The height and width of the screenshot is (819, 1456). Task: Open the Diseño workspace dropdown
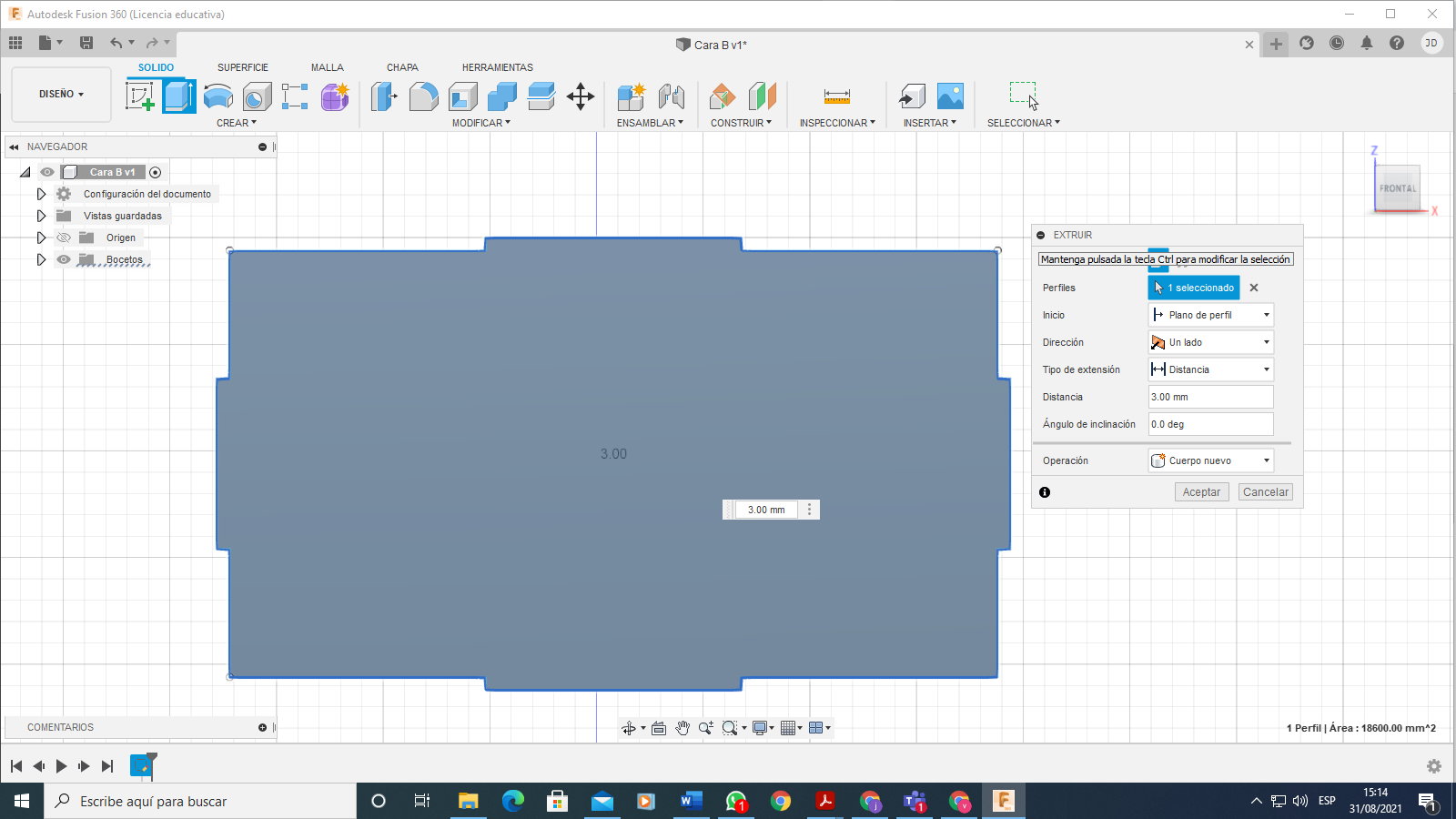(61, 94)
